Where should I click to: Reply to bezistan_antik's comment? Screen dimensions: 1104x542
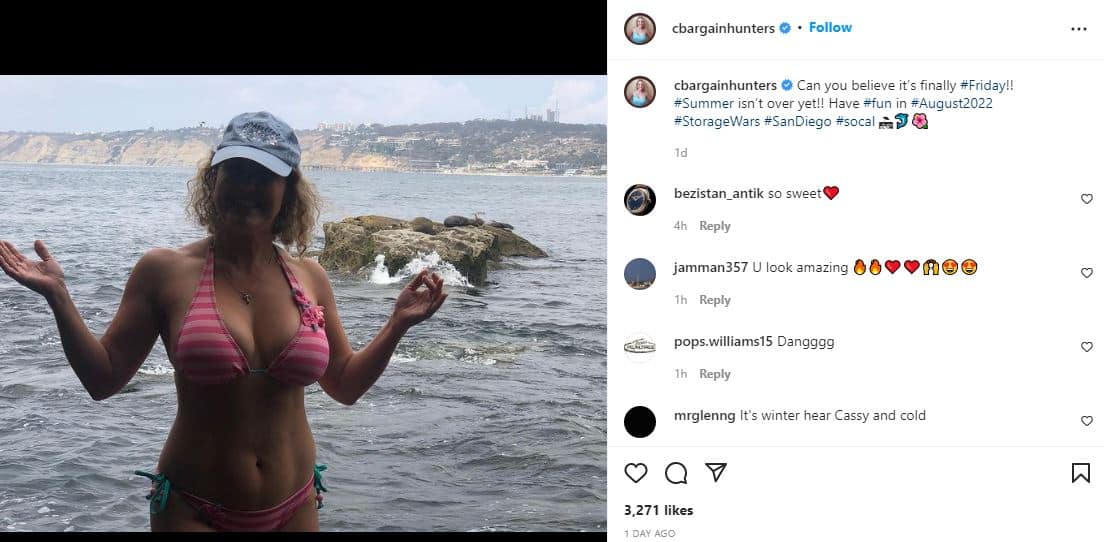(x=715, y=226)
